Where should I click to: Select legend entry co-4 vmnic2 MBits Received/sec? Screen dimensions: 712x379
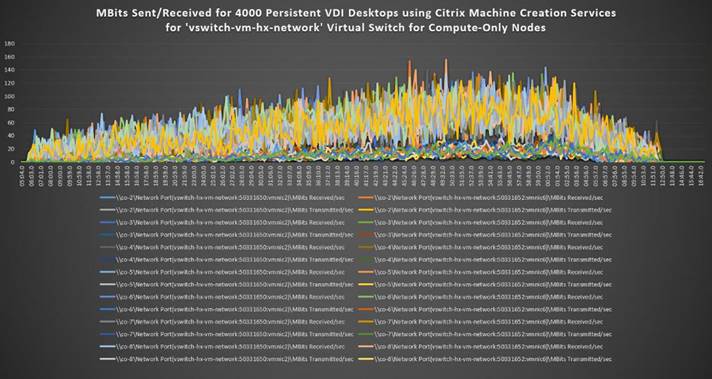[x=222, y=247]
